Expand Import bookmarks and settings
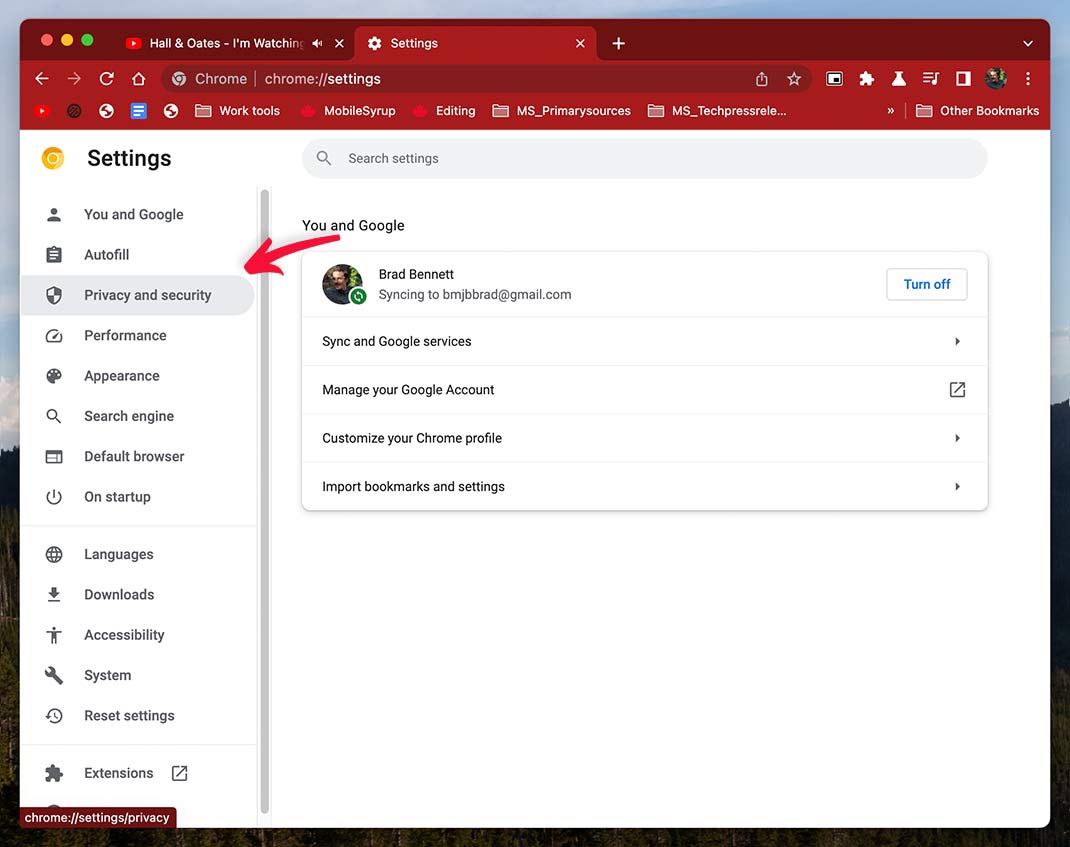 pyautogui.click(x=644, y=487)
